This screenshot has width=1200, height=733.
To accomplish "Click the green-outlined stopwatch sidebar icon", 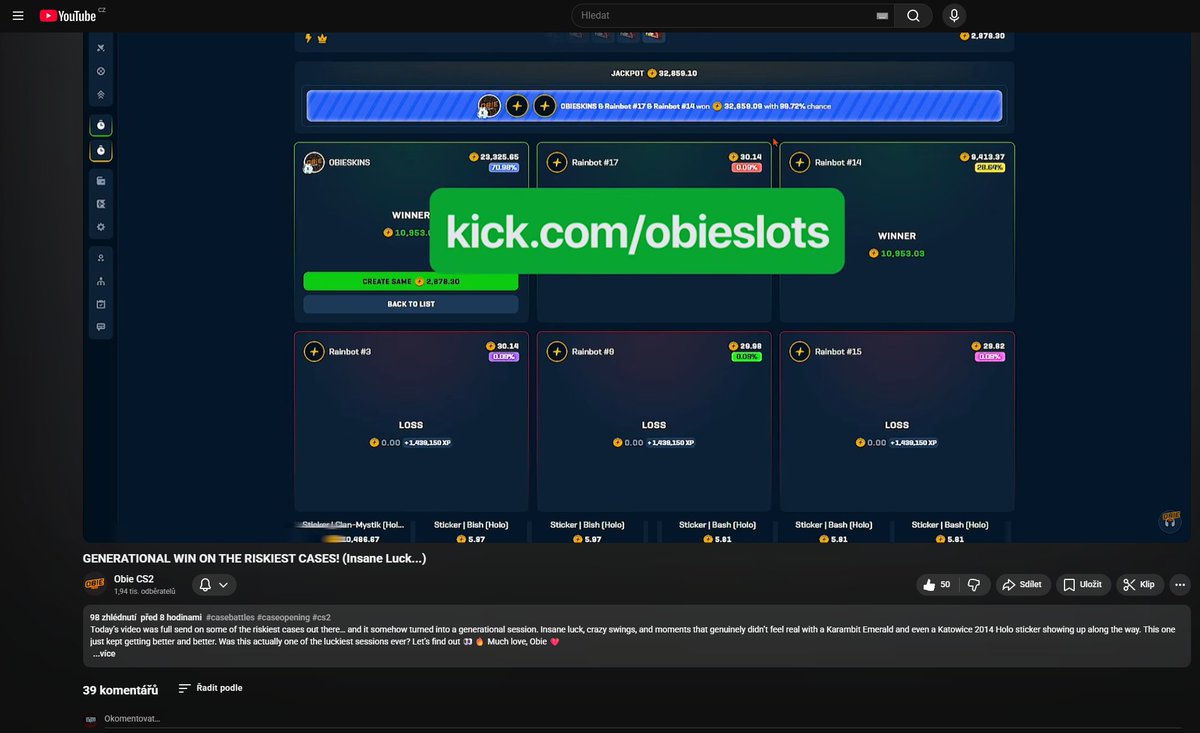I will (x=101, y=125).
